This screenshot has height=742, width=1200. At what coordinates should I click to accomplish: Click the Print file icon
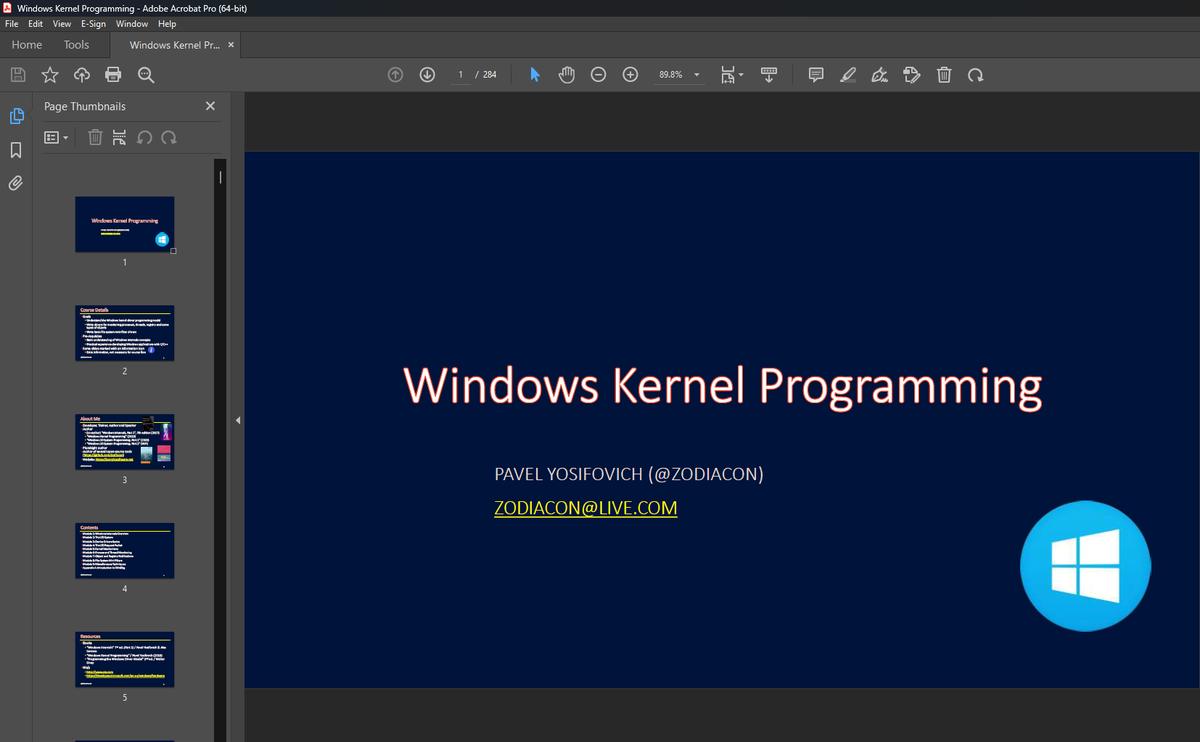(x=113, y=75)
